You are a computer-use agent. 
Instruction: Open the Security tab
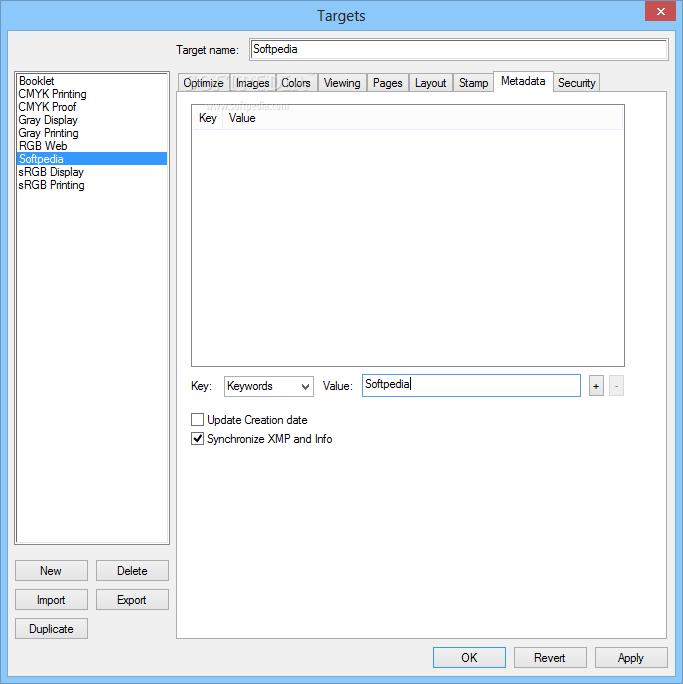coord(577,83)
